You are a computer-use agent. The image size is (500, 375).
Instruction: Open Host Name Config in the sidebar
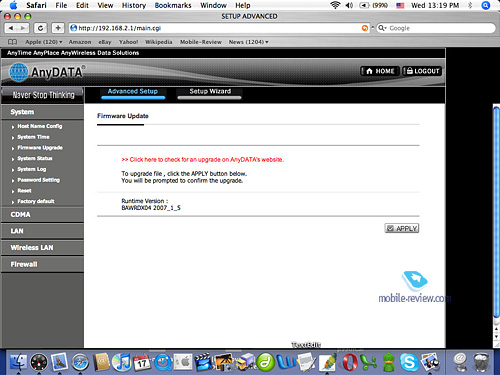coord(40,126)
